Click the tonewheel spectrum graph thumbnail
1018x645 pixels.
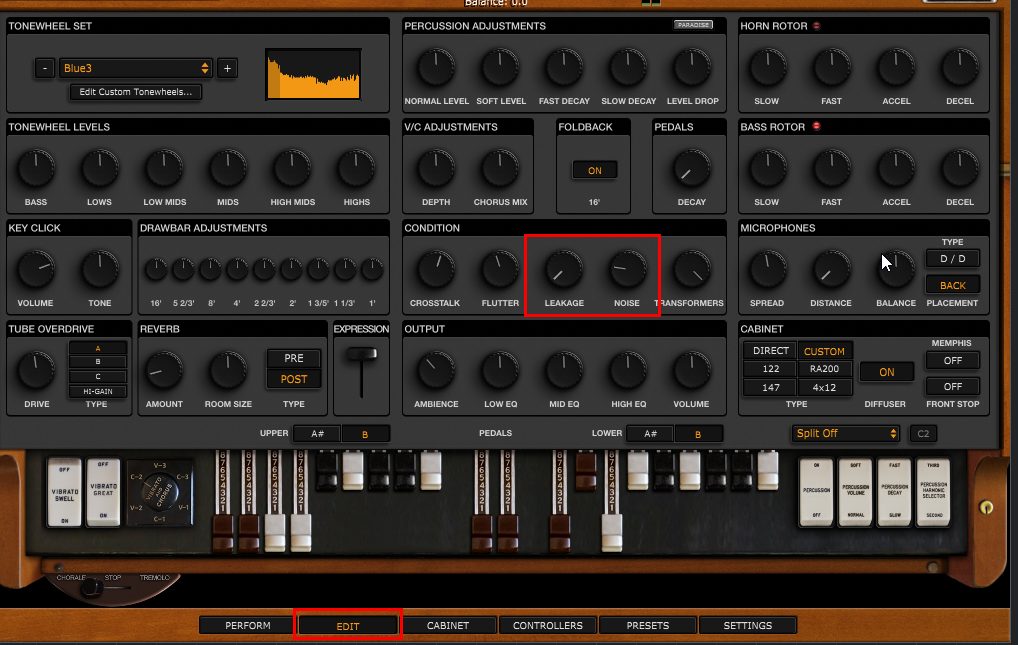[313, 74]
